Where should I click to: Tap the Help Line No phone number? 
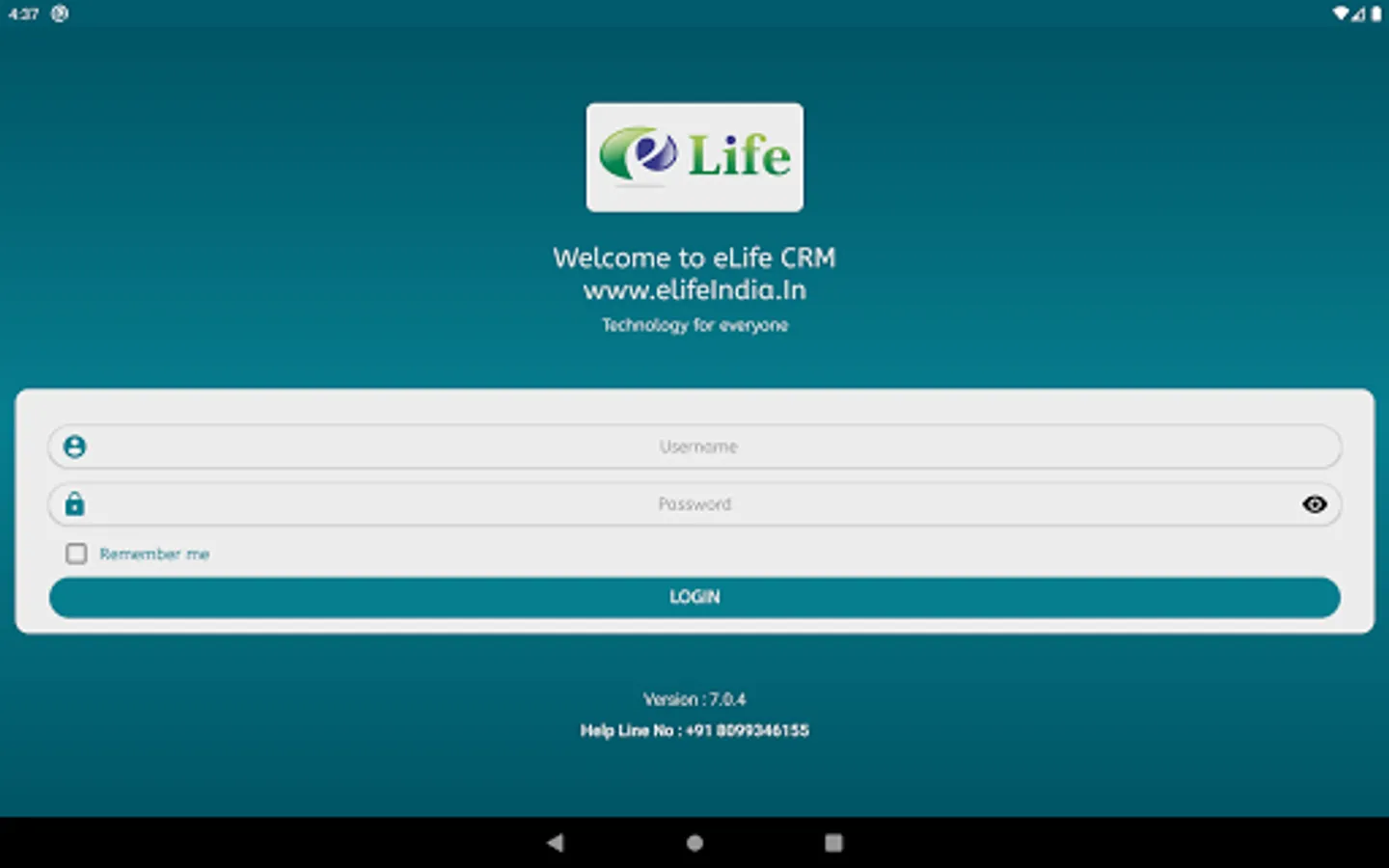(694, 730)
